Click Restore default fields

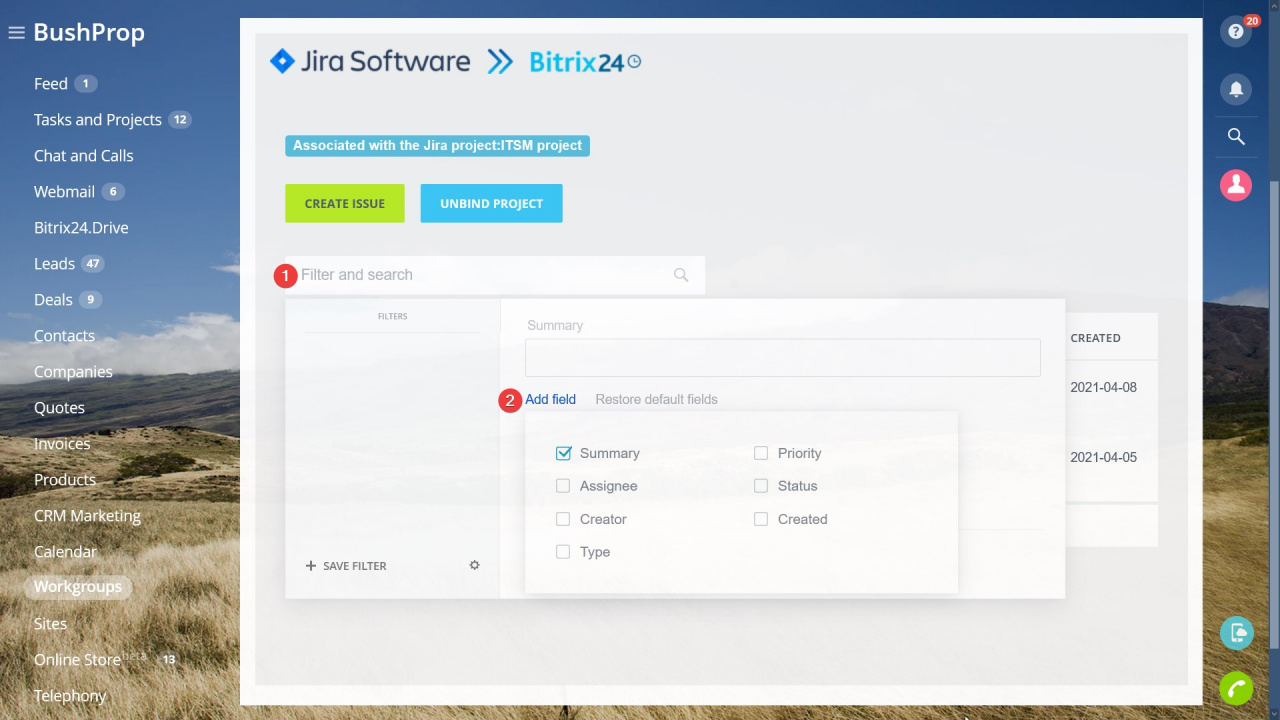[656, 399]
